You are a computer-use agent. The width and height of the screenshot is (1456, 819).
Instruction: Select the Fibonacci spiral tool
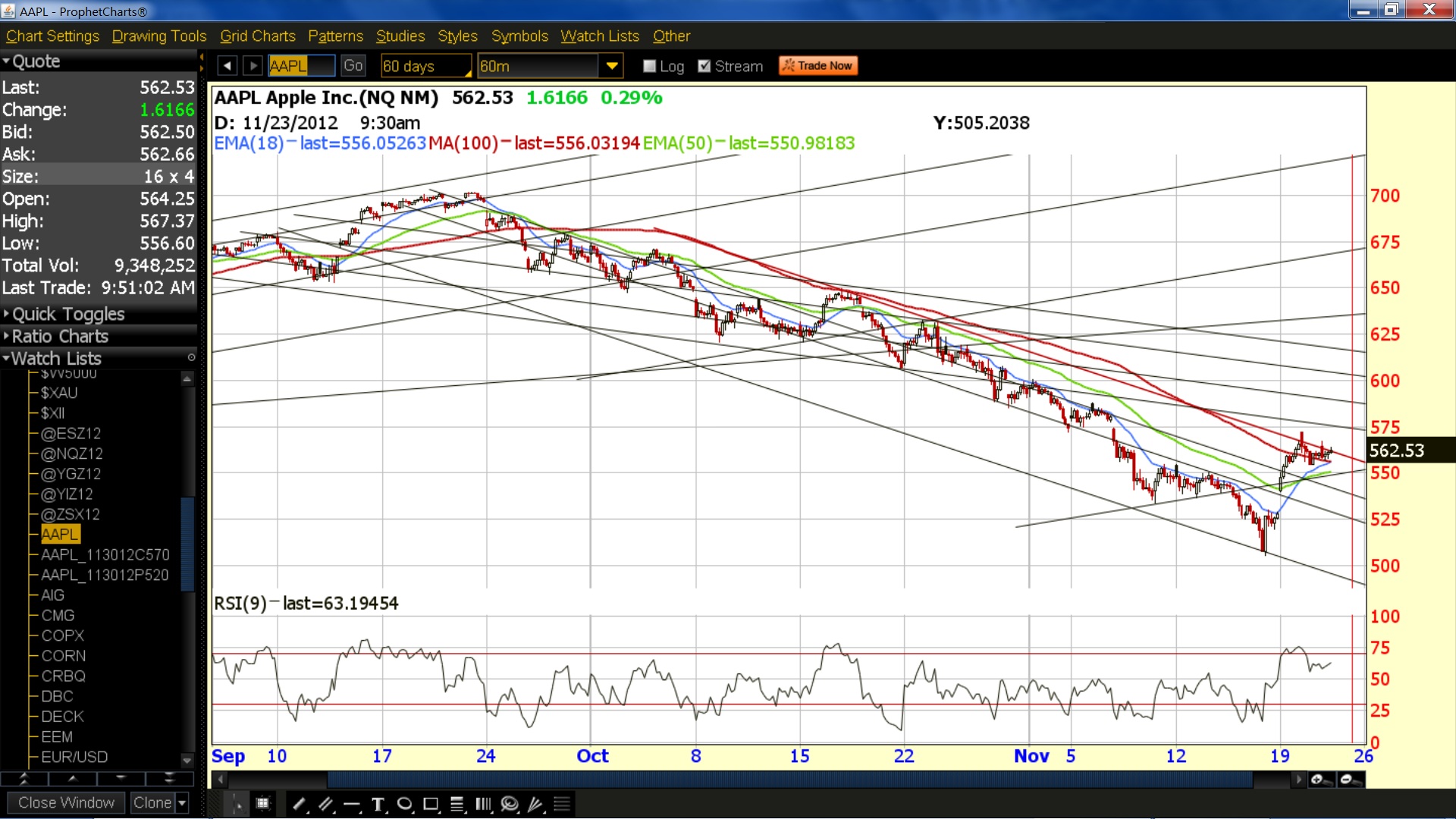pos(510,805)
